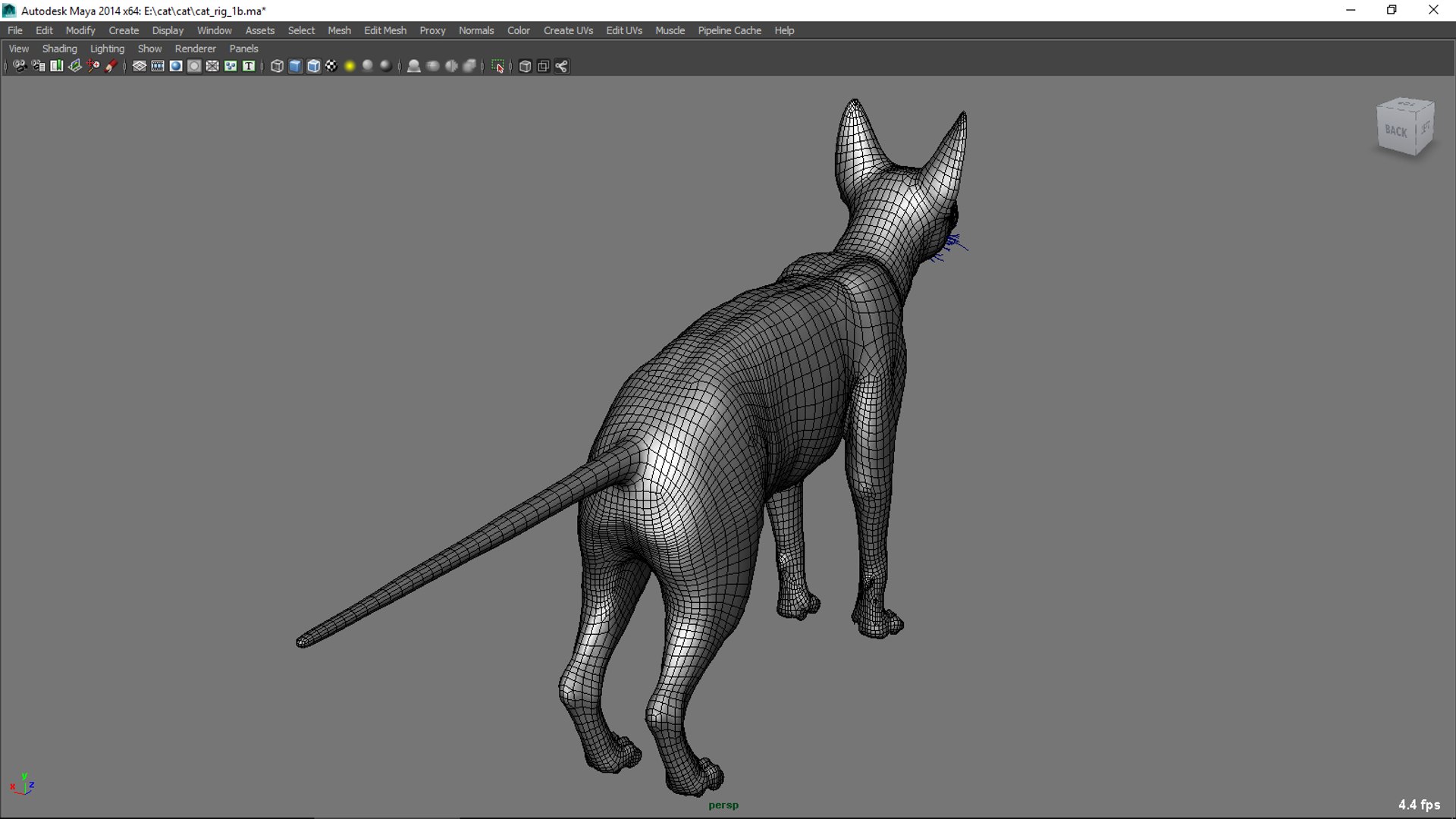Open the panel Lighting menu
Image resolution: width=1456 pixels, height=819 pixels.
pyautogui.click(x=107, y=49)
